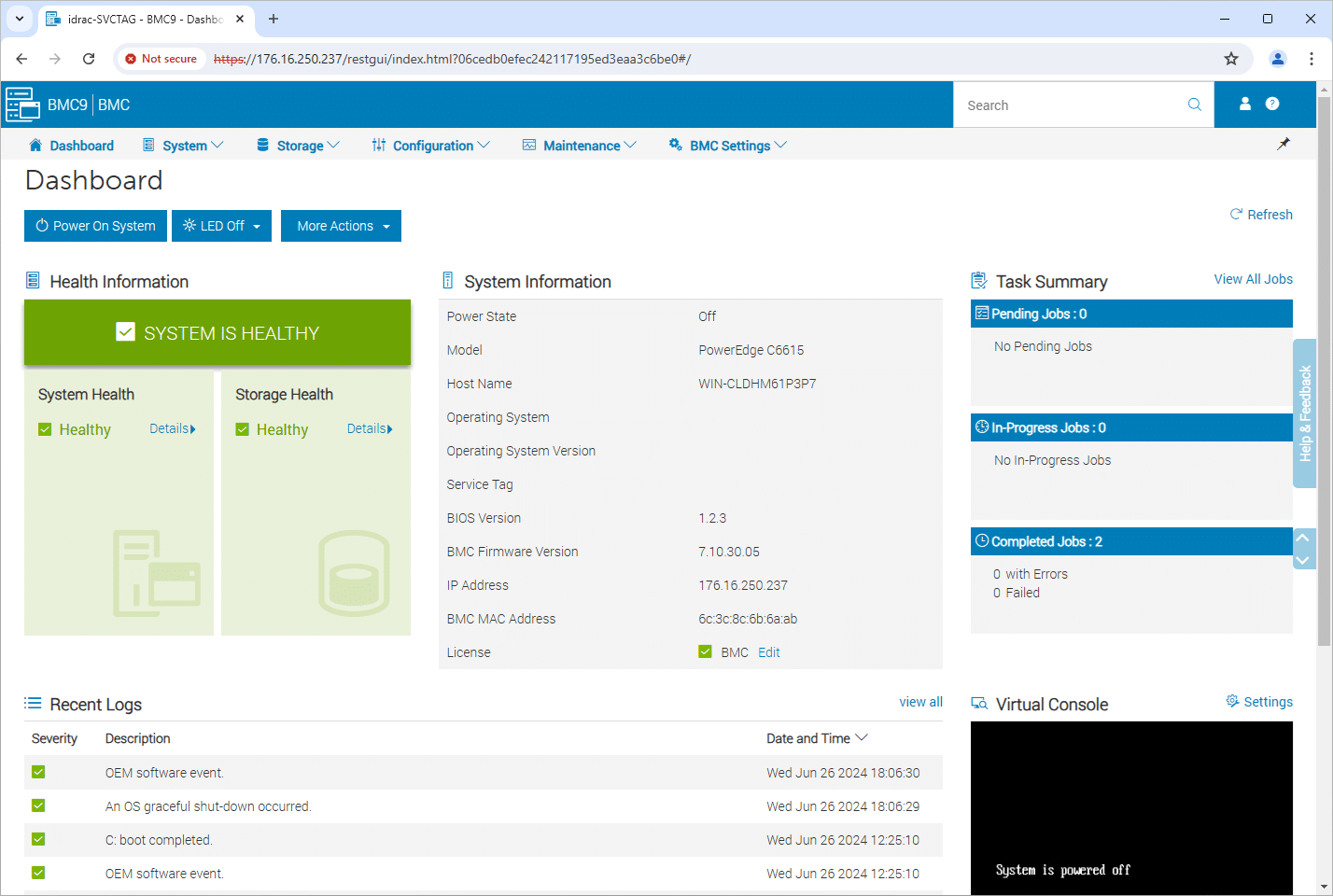Screen dimensions: 1333x896
Task: Click the pin icon on navigation bar
Action: pos(1284,144)
